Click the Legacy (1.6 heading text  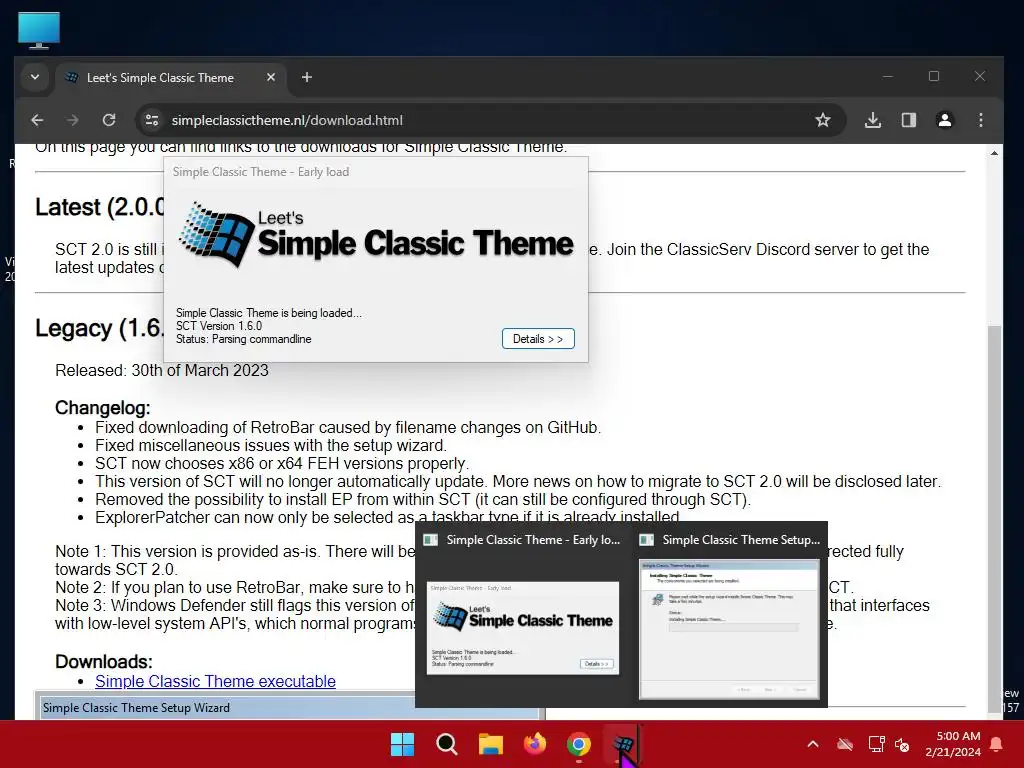99,328
